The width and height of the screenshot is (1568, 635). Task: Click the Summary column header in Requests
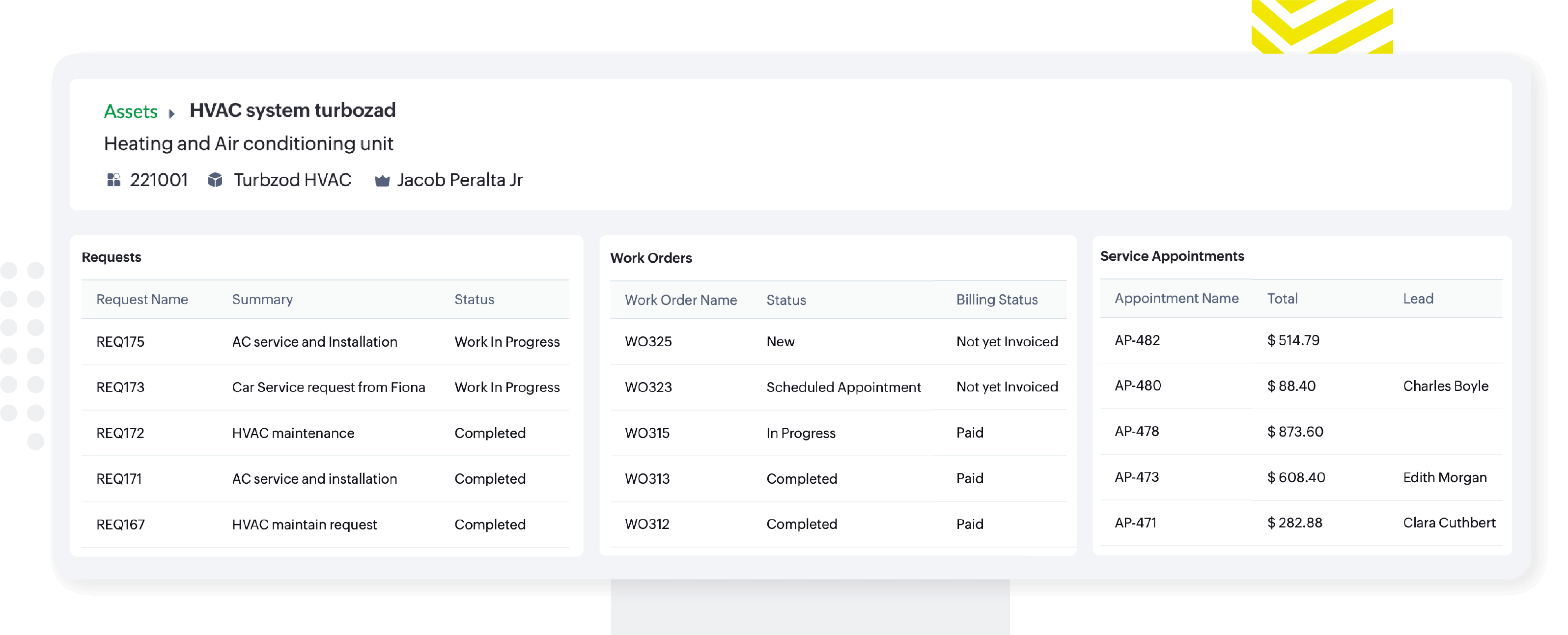(262, 299)
